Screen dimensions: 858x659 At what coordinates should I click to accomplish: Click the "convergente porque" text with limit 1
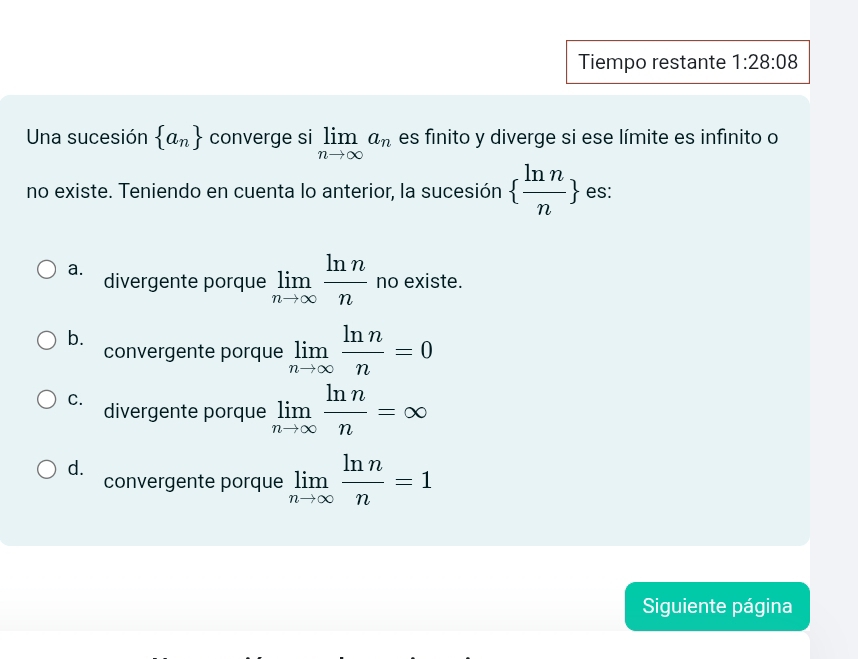coord(193,482)
